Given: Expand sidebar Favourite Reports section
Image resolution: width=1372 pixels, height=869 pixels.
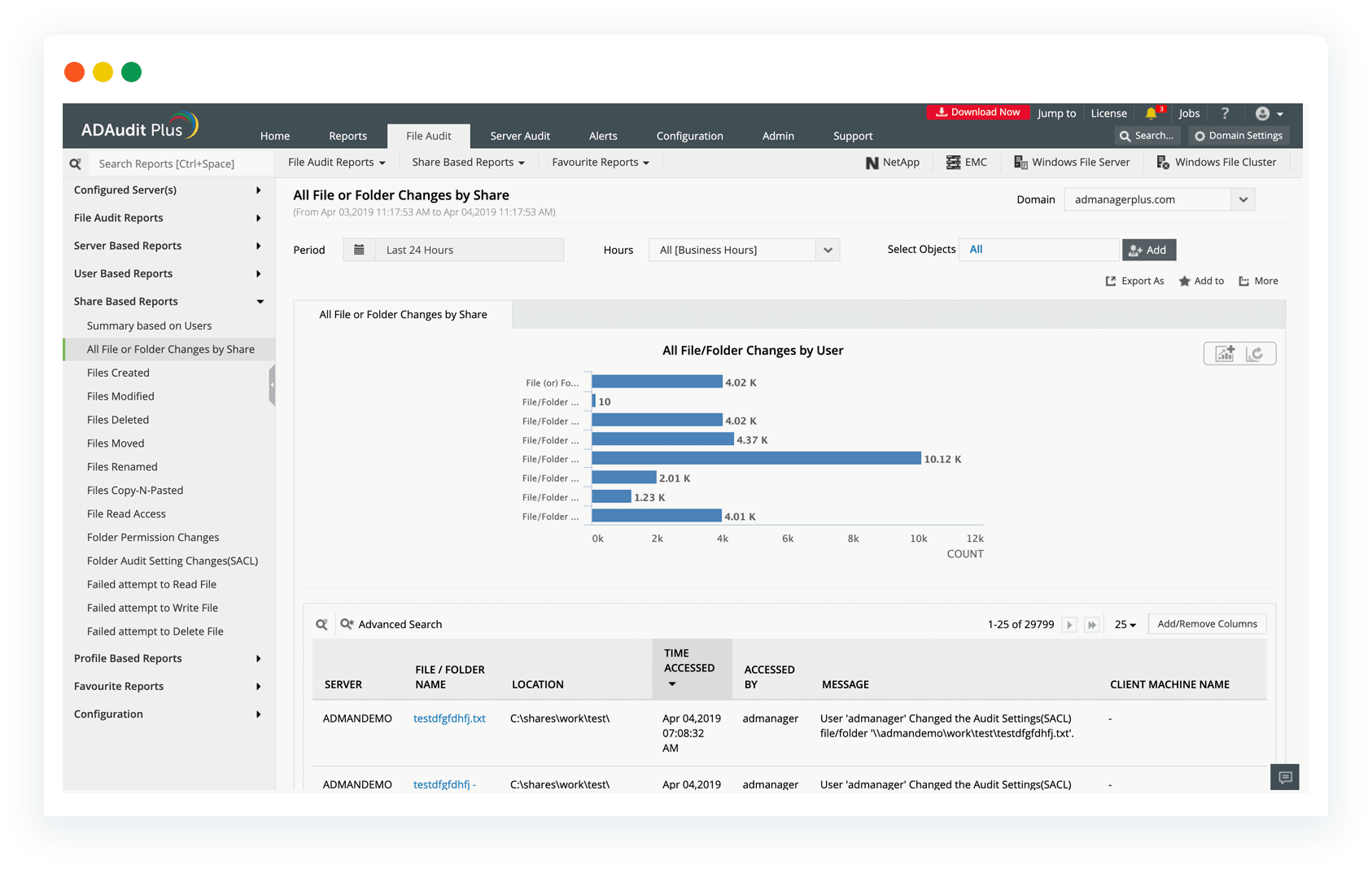Looking at the screenshot, I should click(x=168, y=686).
